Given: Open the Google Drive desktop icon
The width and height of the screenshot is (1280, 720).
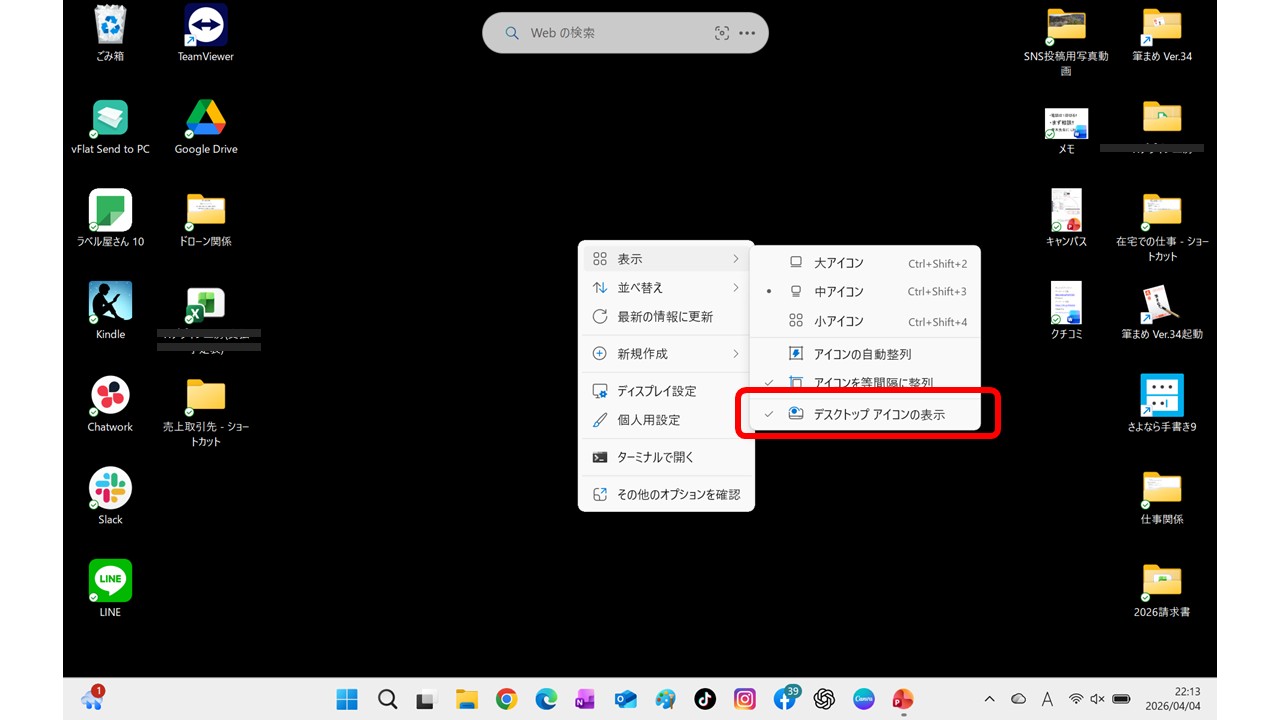Looking at the screenshot, I should (205, 119).
